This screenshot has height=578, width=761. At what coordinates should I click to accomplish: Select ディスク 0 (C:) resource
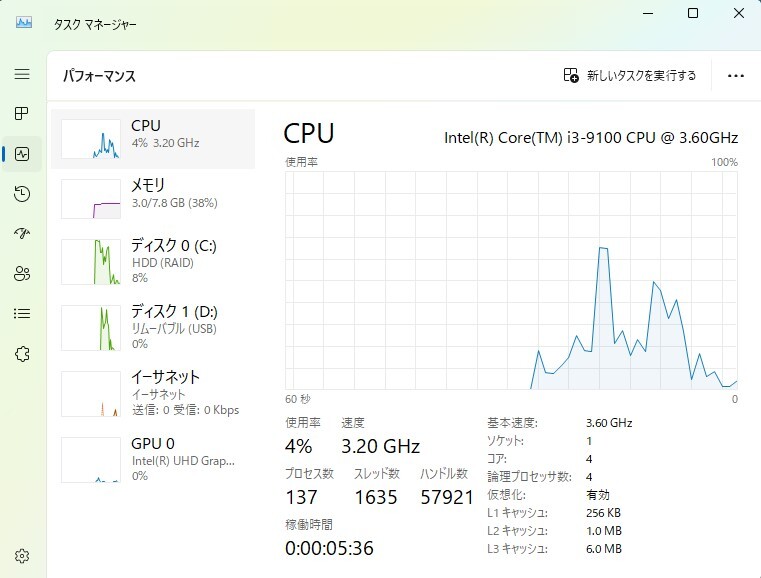pyautogui.click(x=153, y=262)
